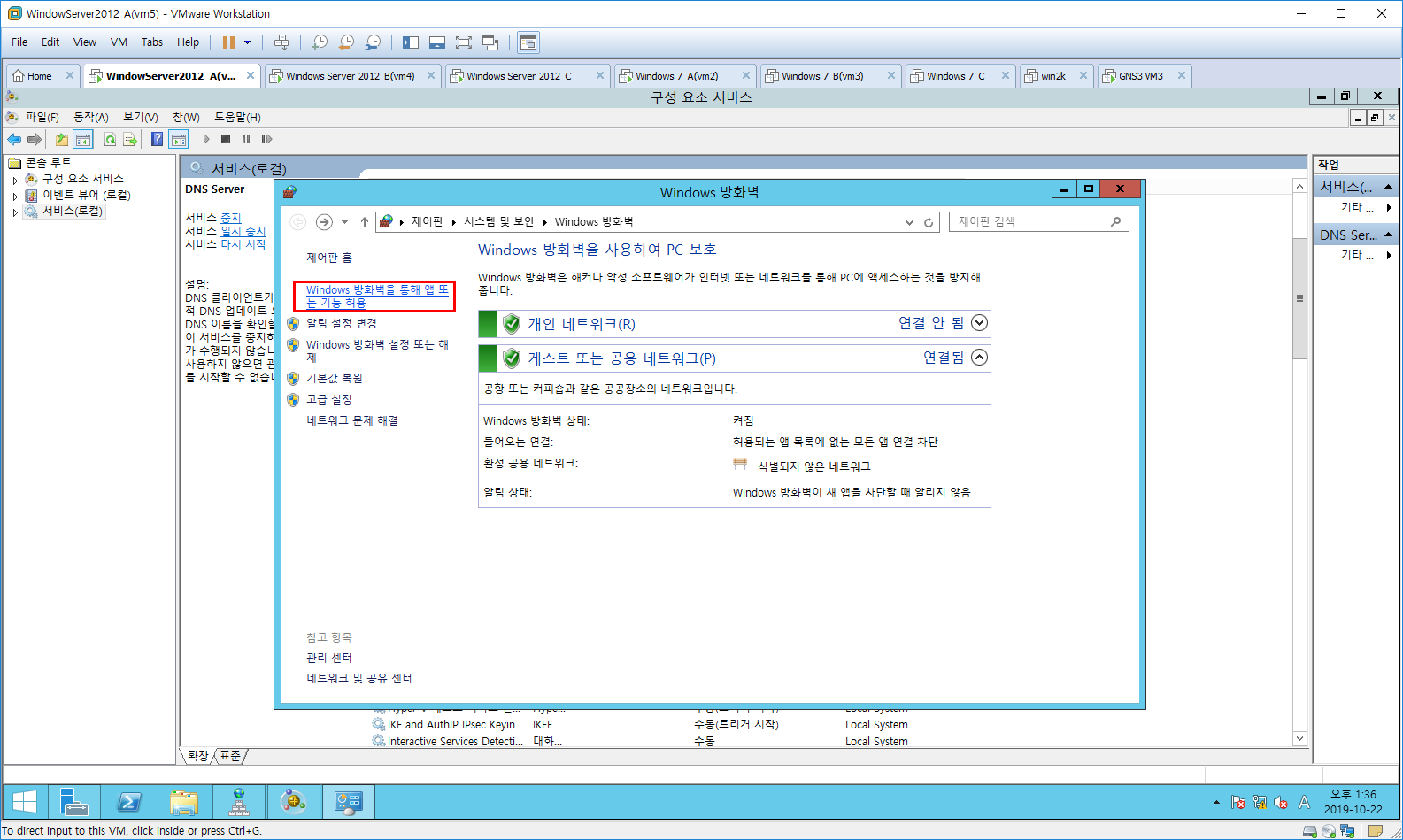Open 동작(A) menu in MMC console

[90, 117]
